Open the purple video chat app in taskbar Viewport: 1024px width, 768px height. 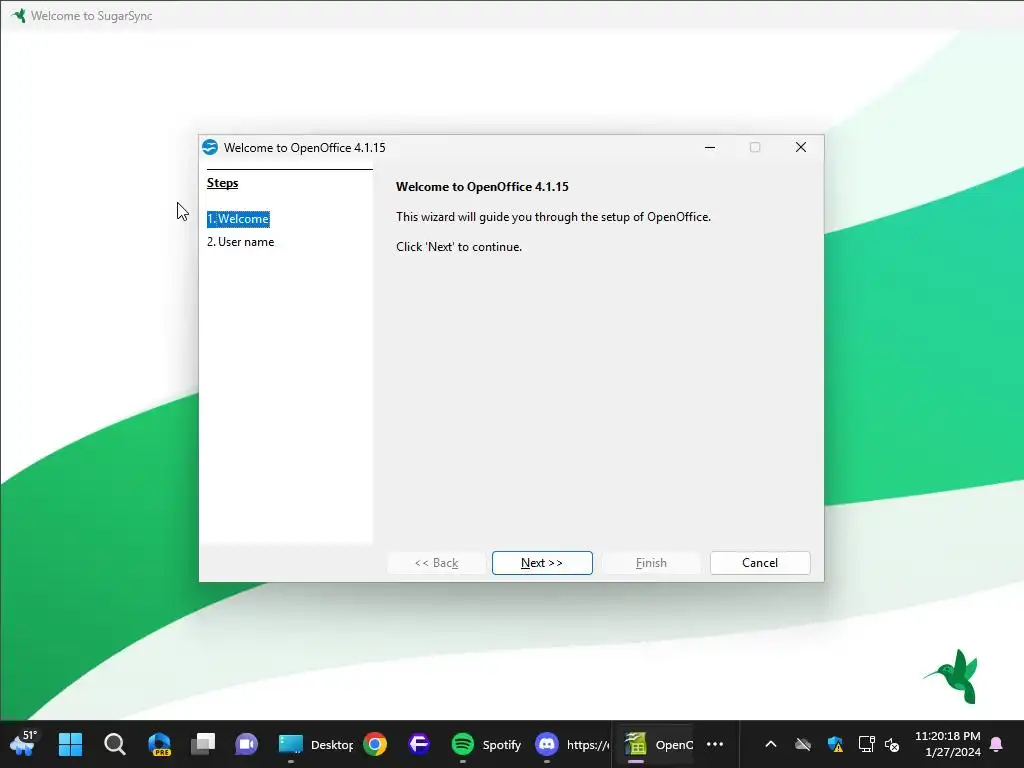click(x=246, y=744)
